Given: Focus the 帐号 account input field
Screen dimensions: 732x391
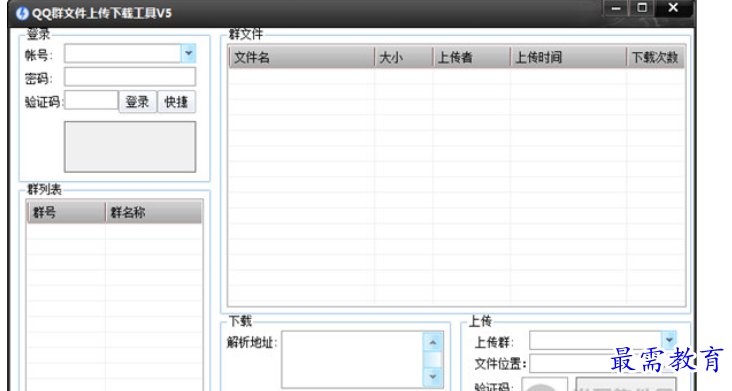Looking at the screenshot, I should click(123, 54).
